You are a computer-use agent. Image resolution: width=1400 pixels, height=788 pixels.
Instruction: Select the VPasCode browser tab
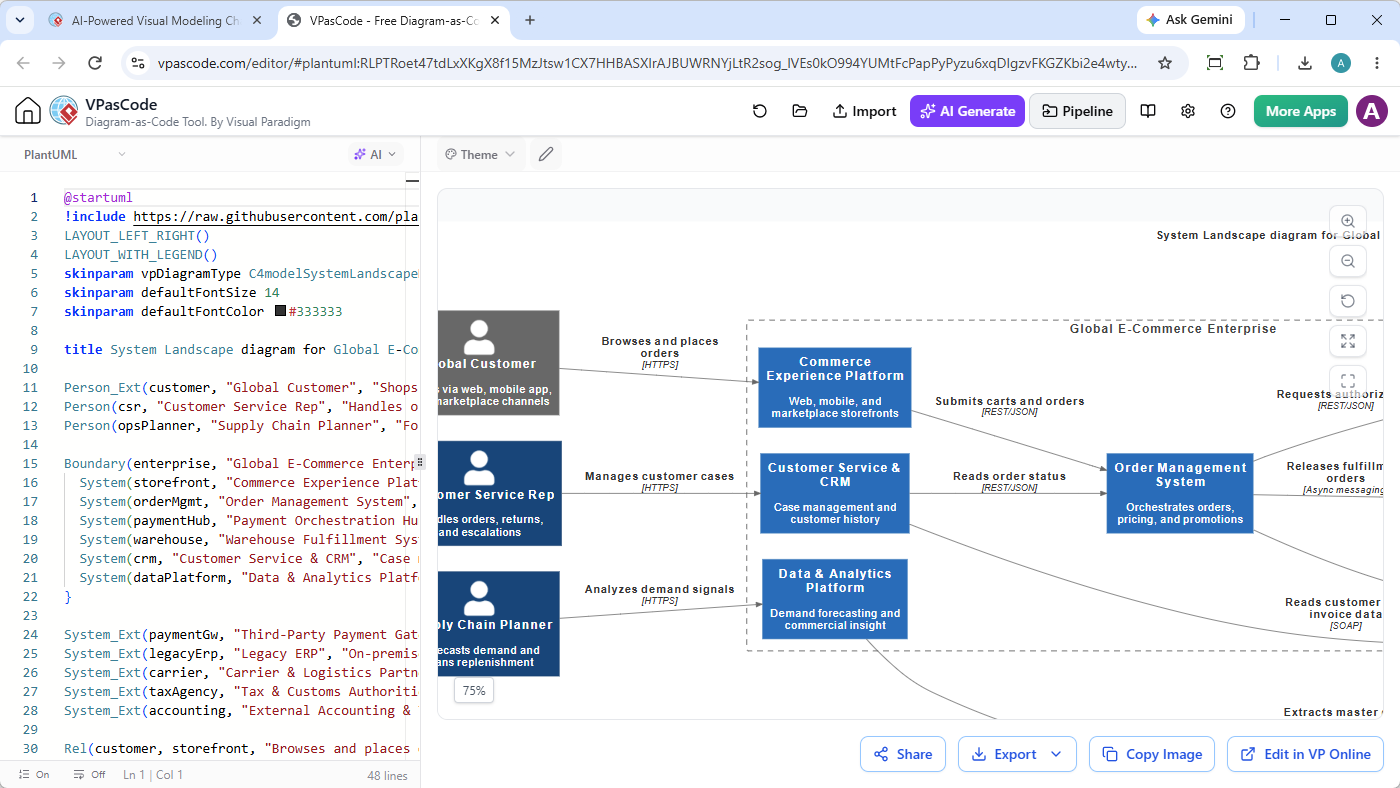pos(395,20)
